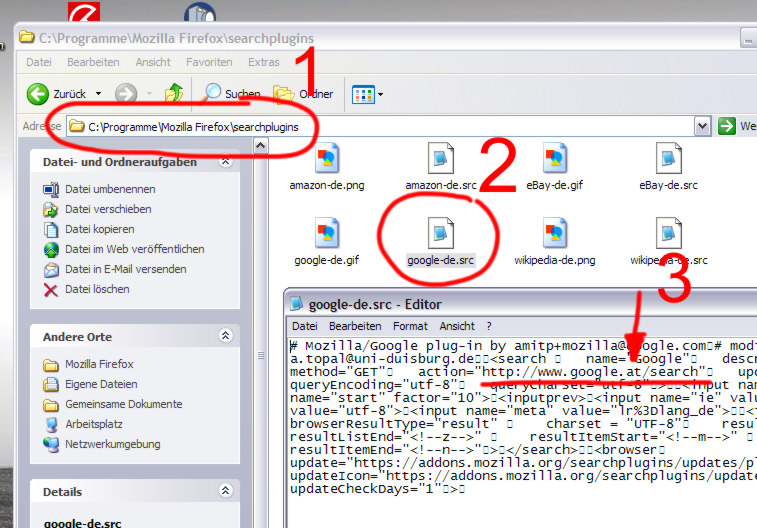Click the green Zurück back arrow
Screen dimensions: 757x528
[x=38, y=94]
